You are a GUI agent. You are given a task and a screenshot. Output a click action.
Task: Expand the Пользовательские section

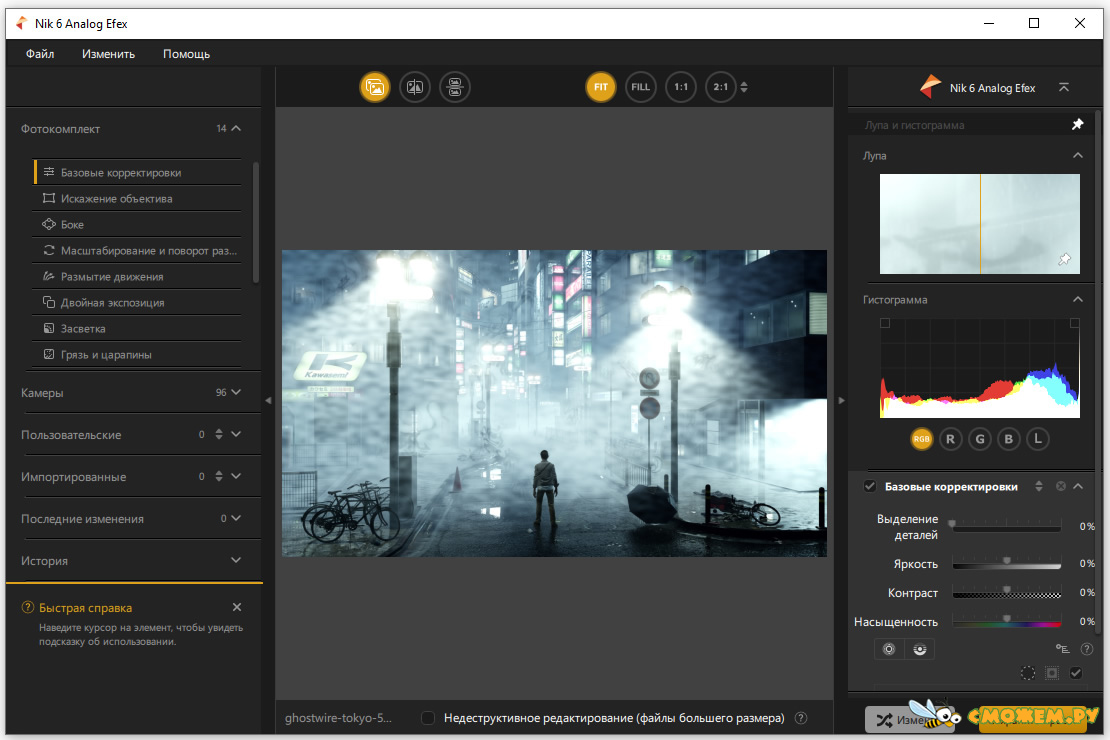click(236, 434)
